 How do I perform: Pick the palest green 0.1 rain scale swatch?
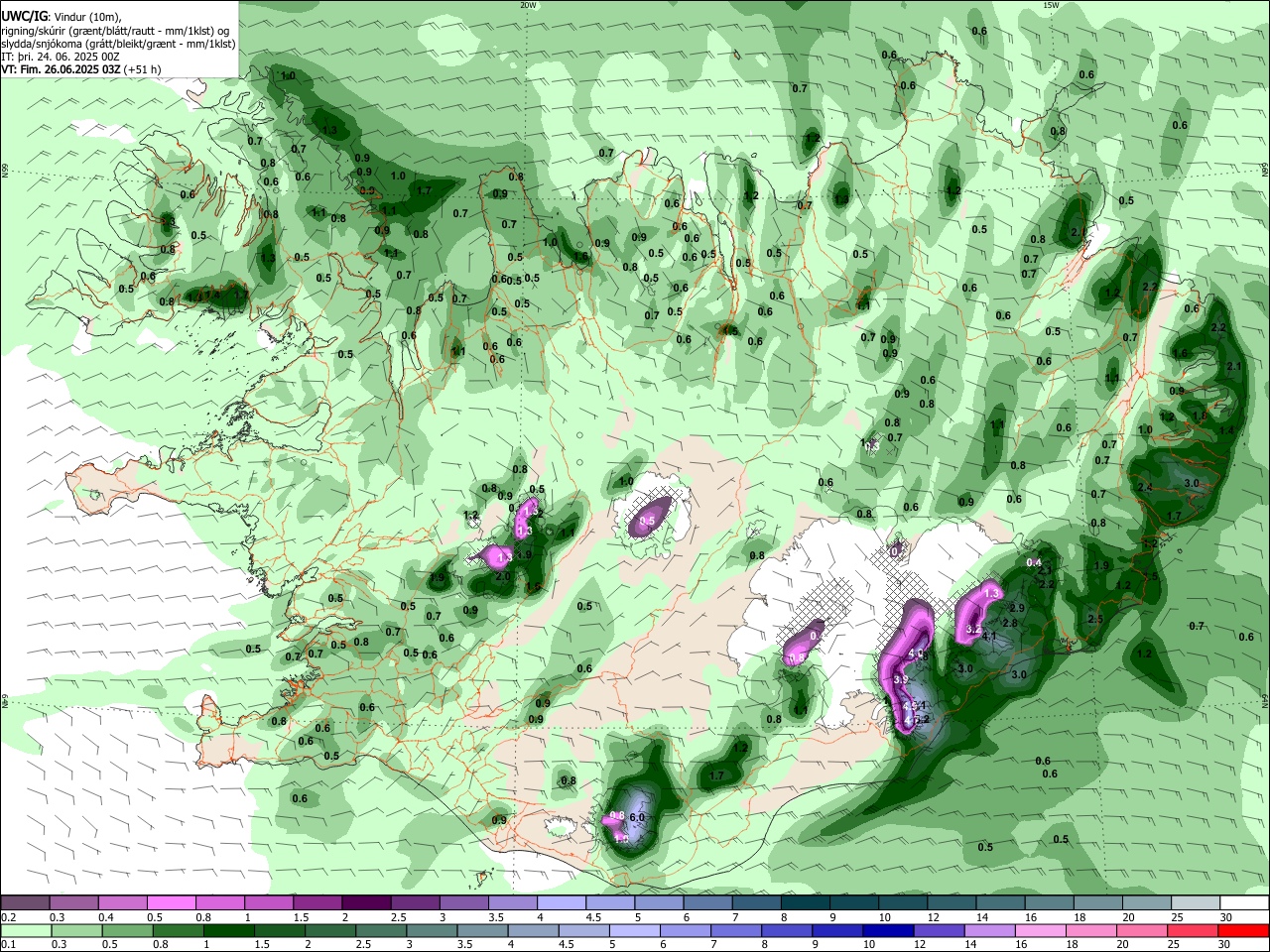click(26, 930)
